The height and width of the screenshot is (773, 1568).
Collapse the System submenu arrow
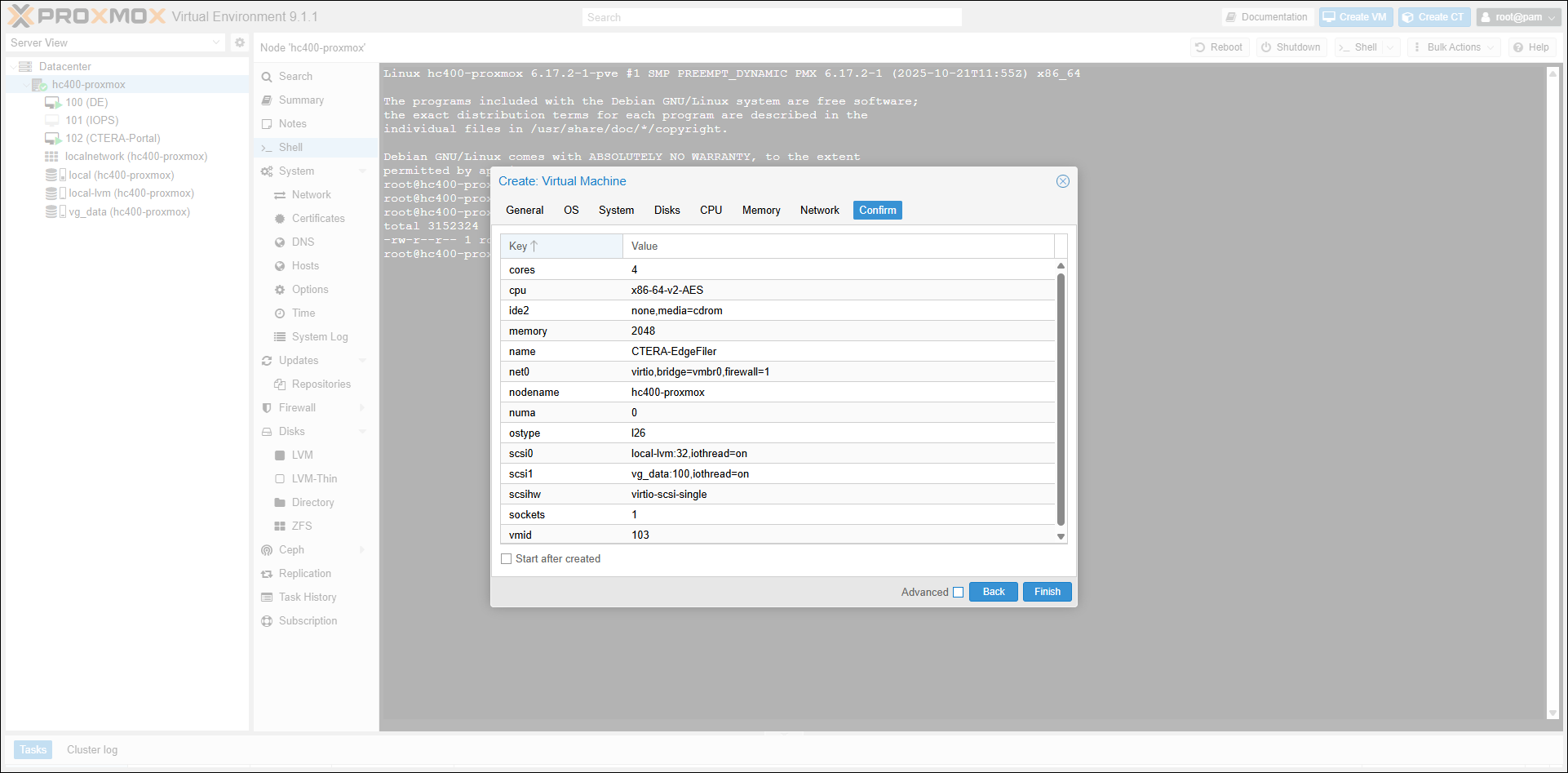click(x=362, y=171)
